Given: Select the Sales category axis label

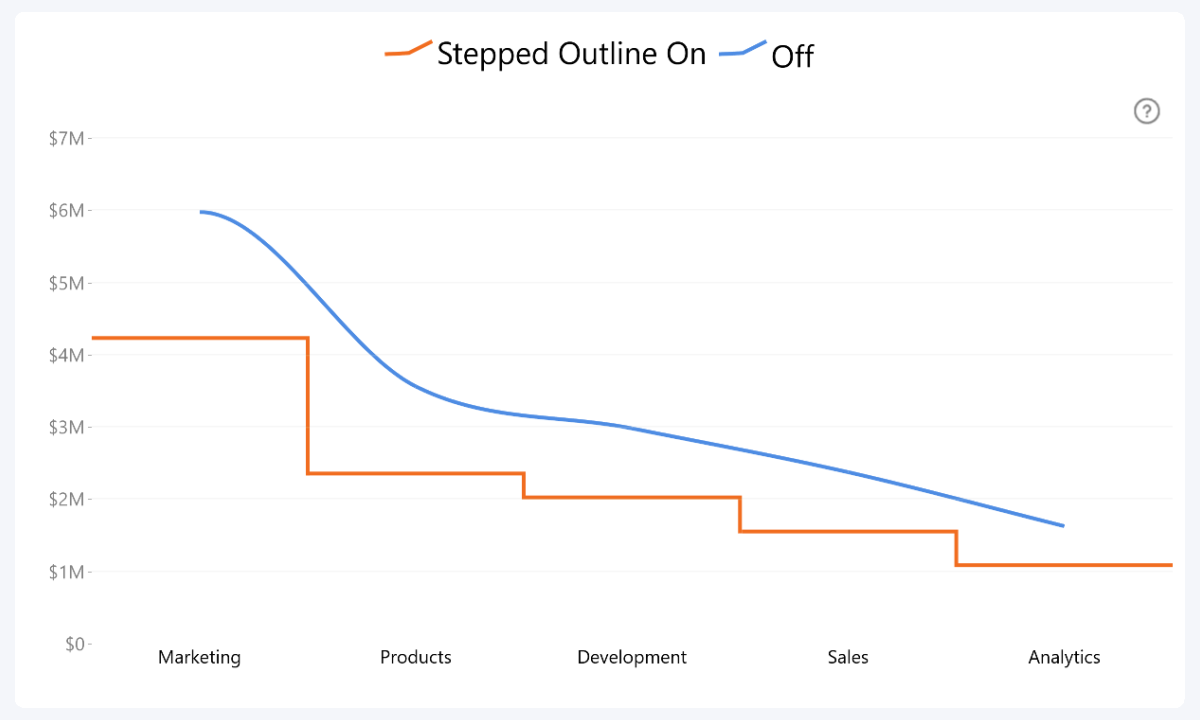Looking at the screenshot, I should coord(848,657).
